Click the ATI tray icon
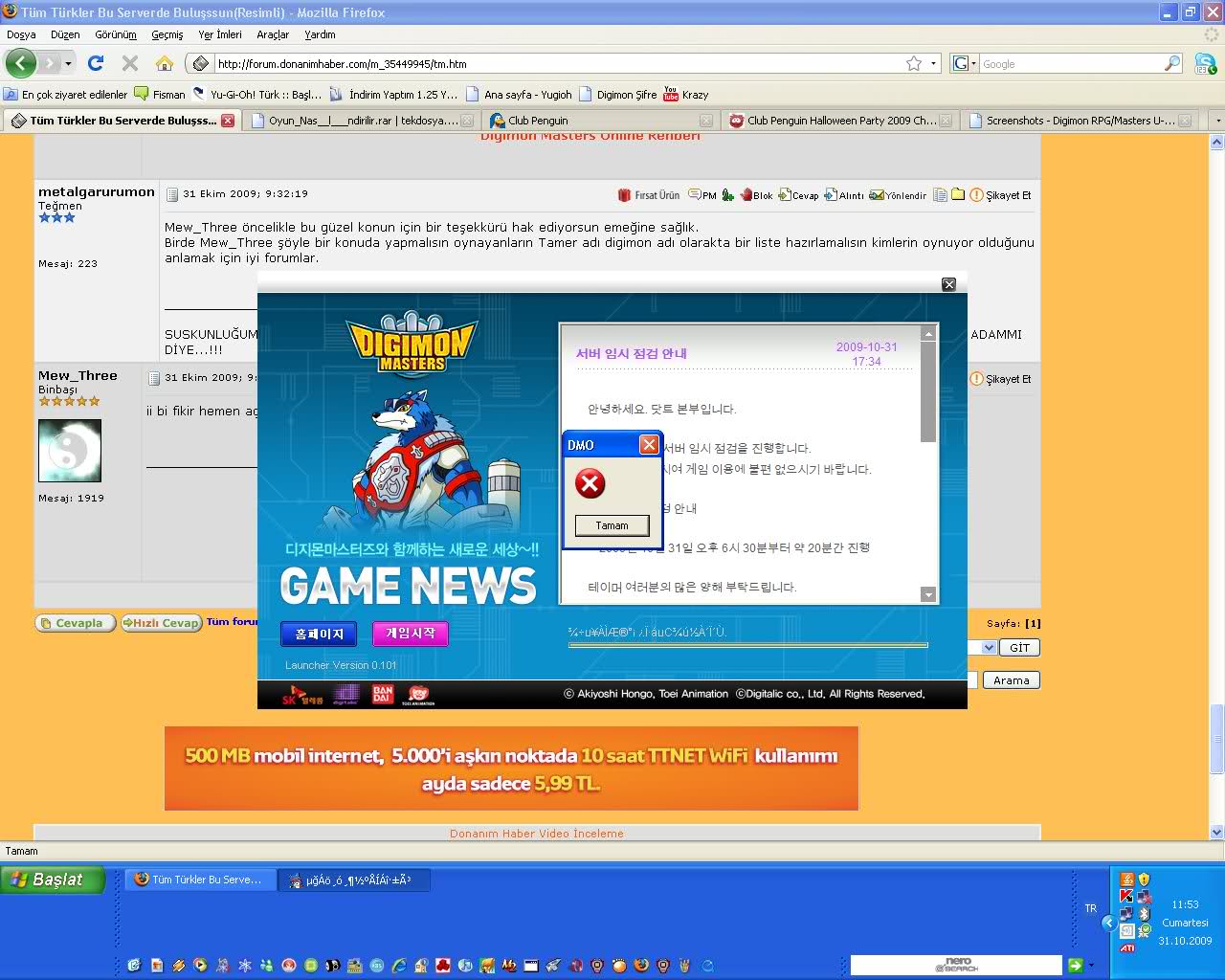Viewport: 1225px width, 980px height. click(1128, 947)
